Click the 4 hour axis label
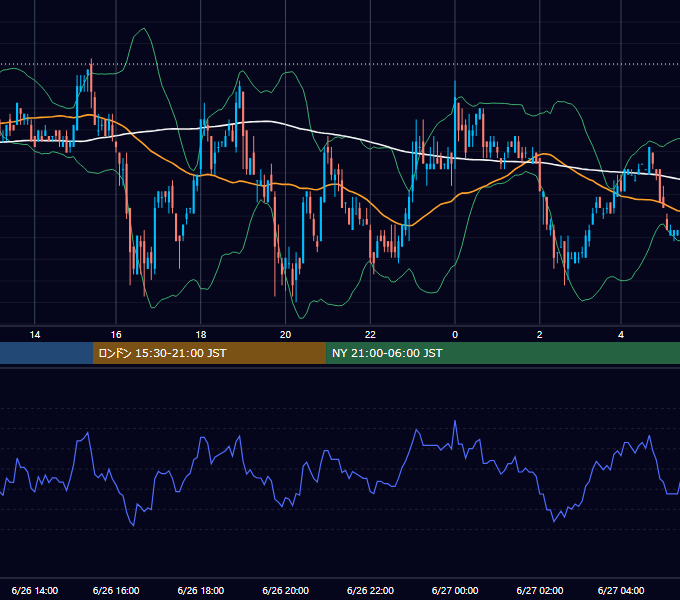This screenshot has height=600, width=680. [x=621, y=335]
